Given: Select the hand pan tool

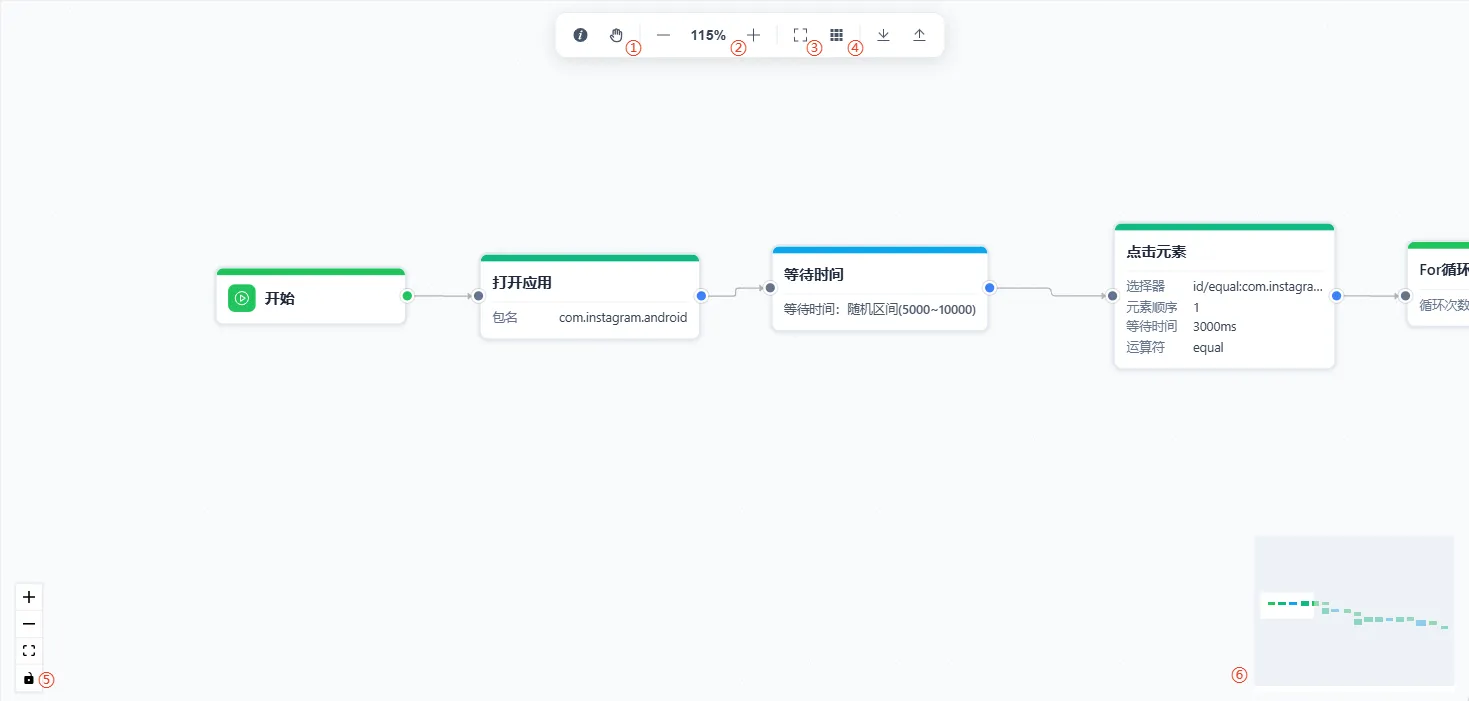Looking at the screenshot, I should point(616,35).
